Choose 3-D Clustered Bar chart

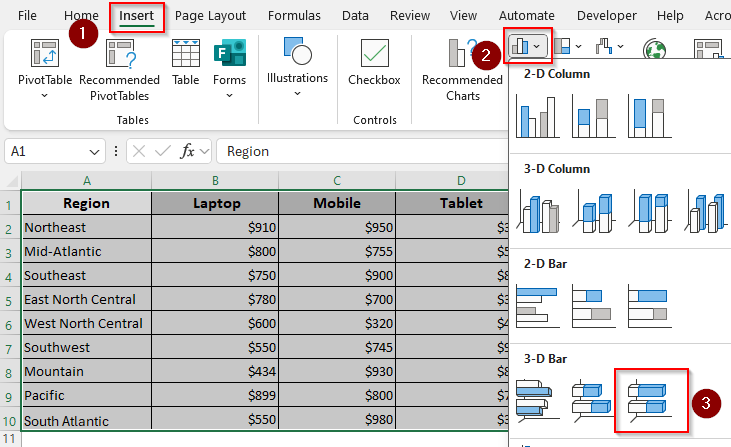click(538, 401)
